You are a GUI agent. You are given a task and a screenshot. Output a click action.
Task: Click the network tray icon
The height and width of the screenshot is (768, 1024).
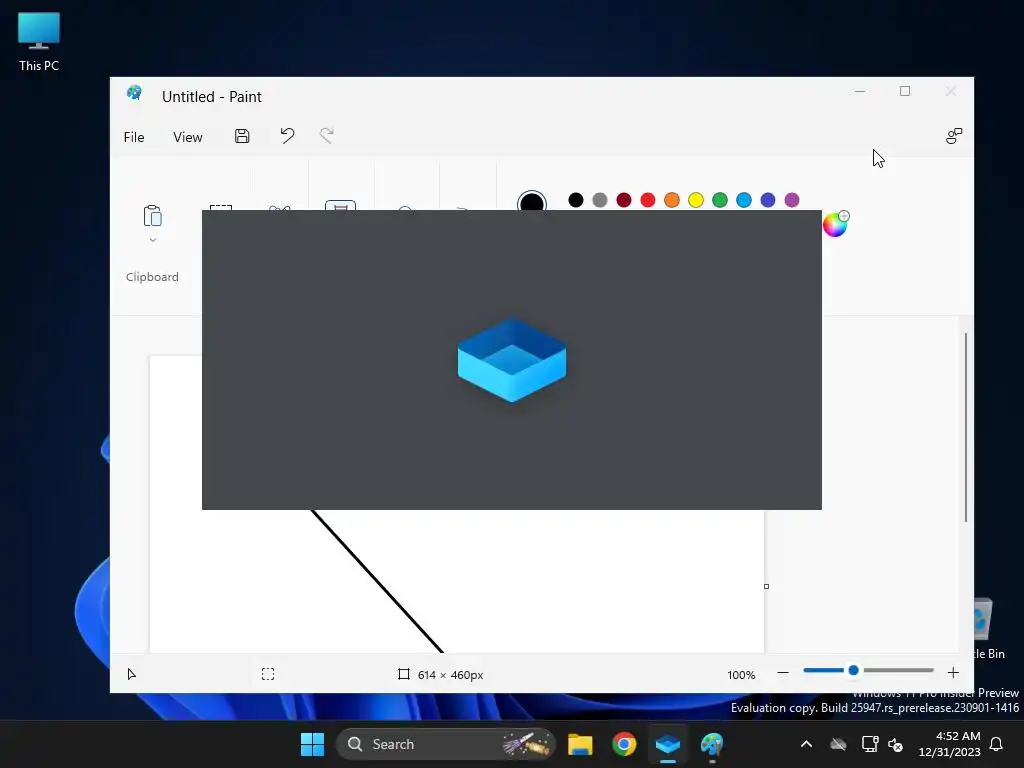pyautogui.click(x=870, y=744)
